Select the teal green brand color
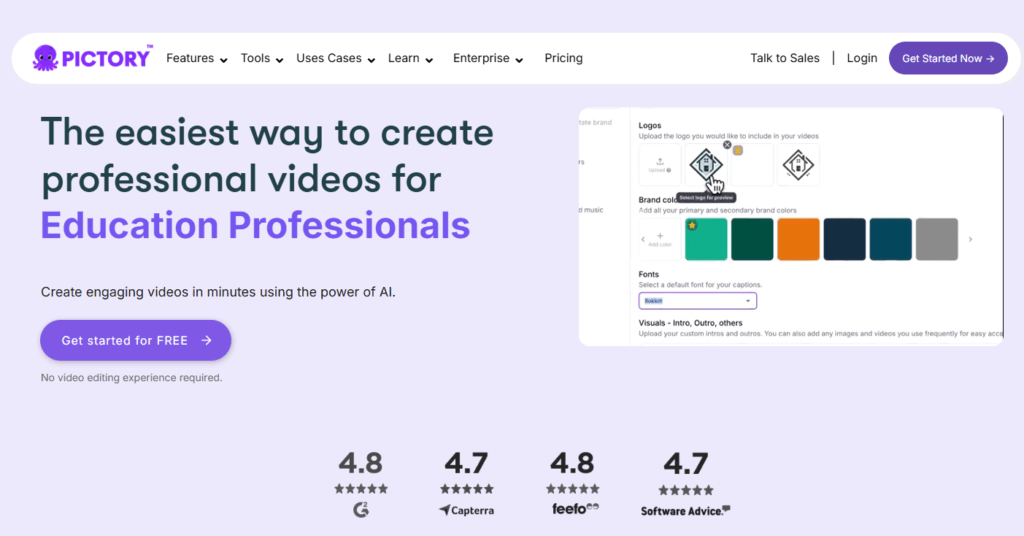 tap(706, 239)
